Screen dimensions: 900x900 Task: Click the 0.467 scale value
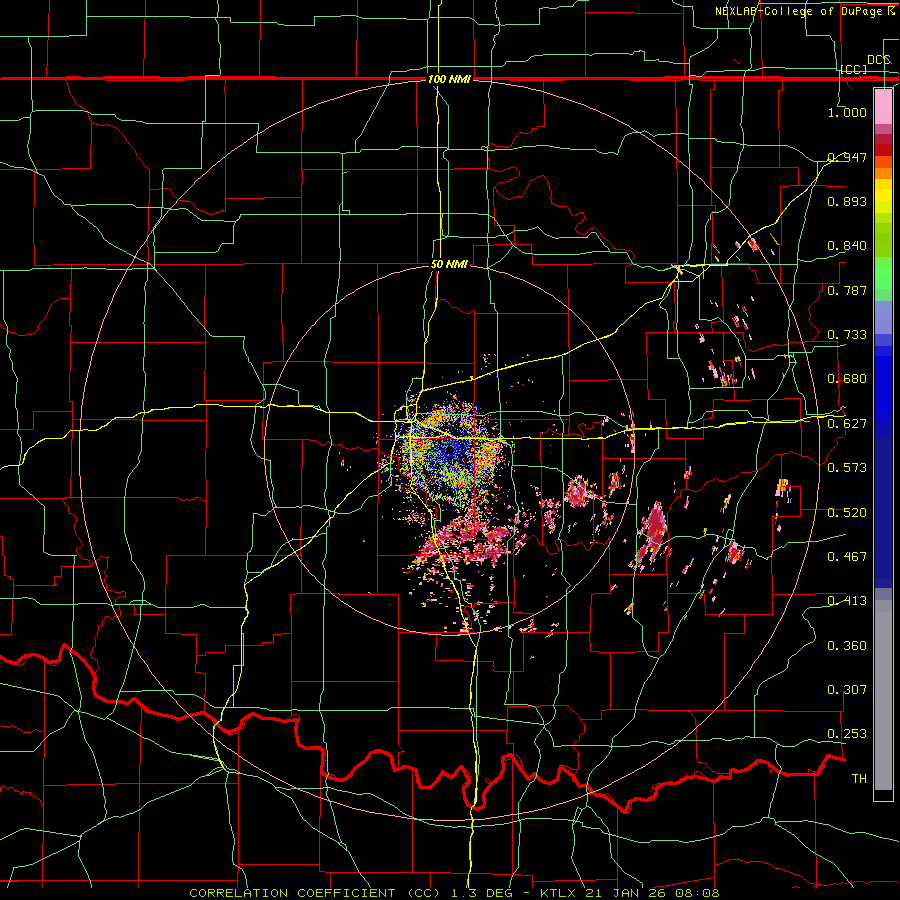coord(847,556)
